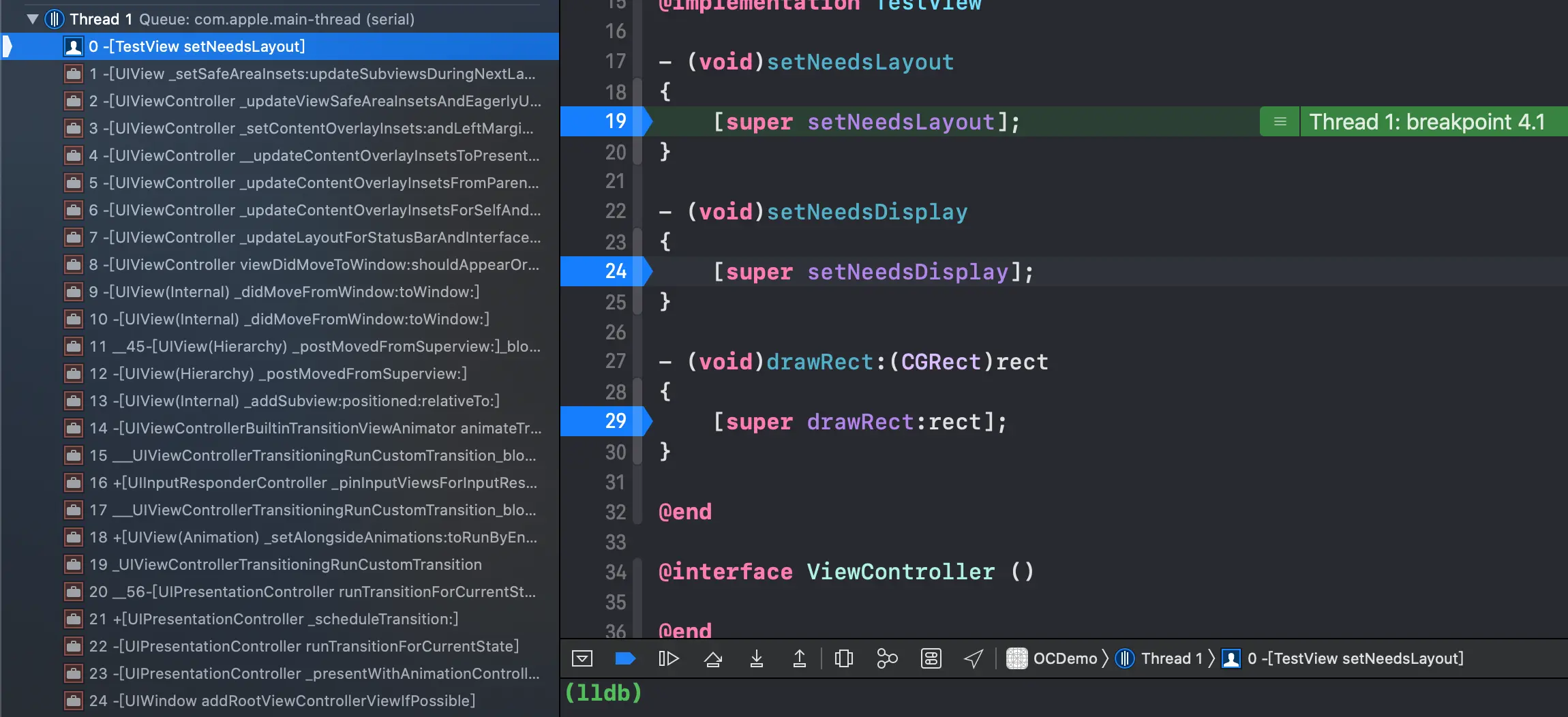Open the OCDemo process in jump bar
The image size is (1568, 717).
[1053, 658]
